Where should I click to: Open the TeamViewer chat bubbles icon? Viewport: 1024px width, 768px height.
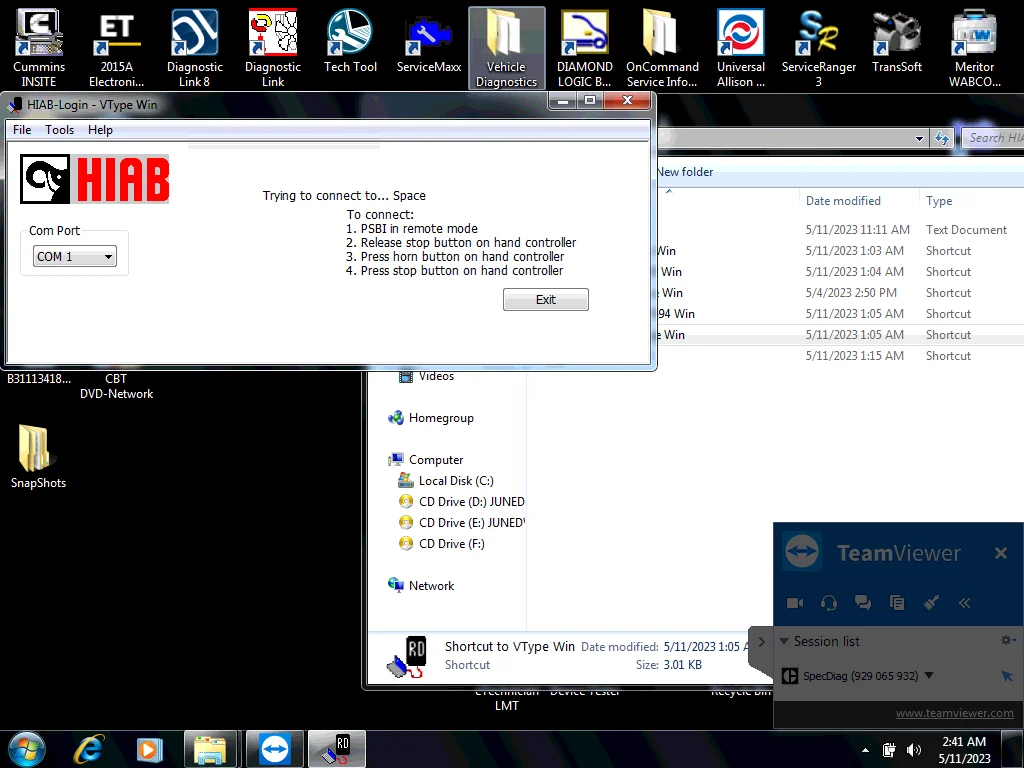point(862,603)
